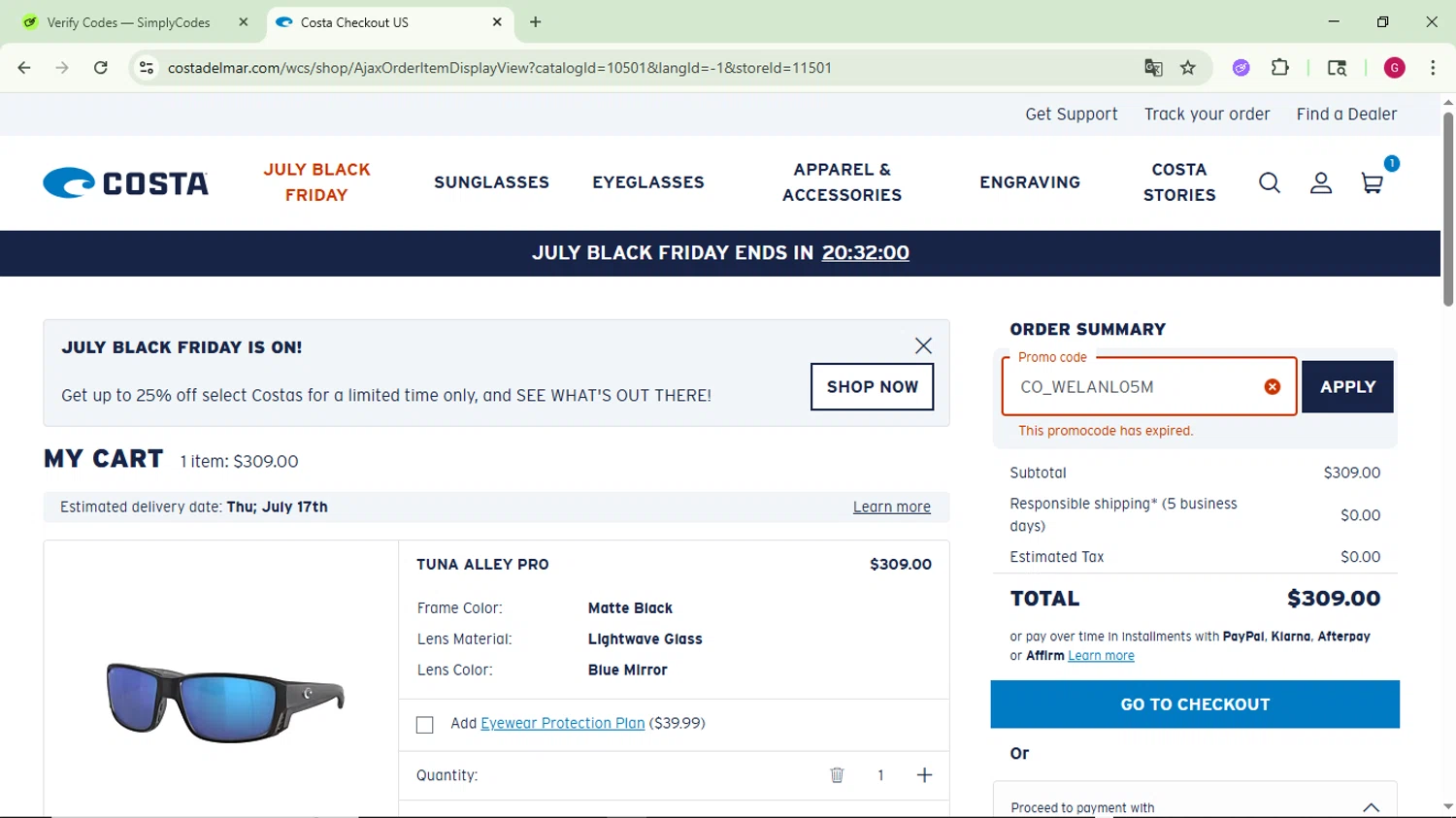Click the Lightwave Glass lens material value

645,639
